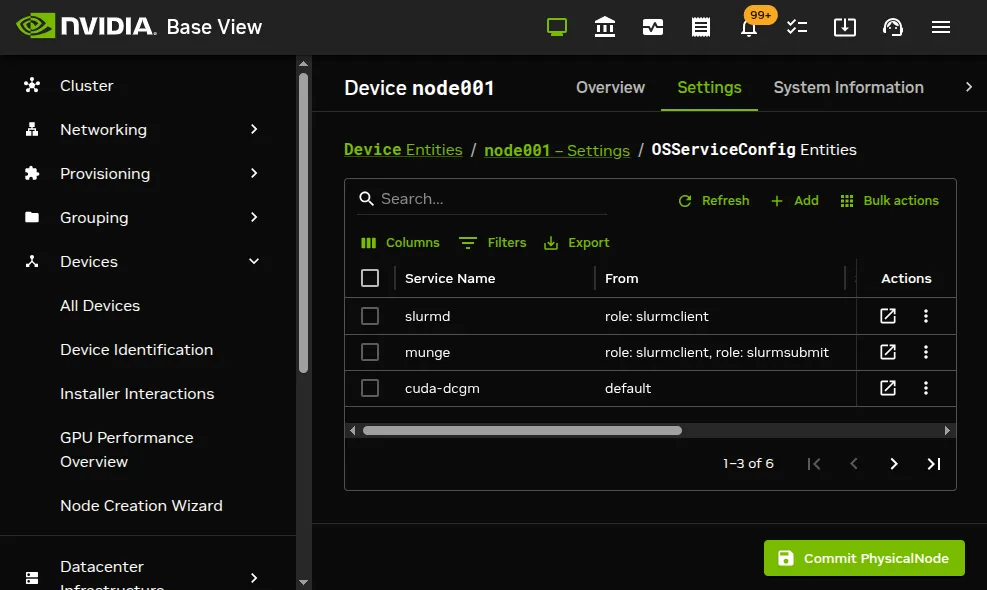Viewport: 987px width, 590px height.
Task: Open the support headset icon
Action: coord(893,27)
